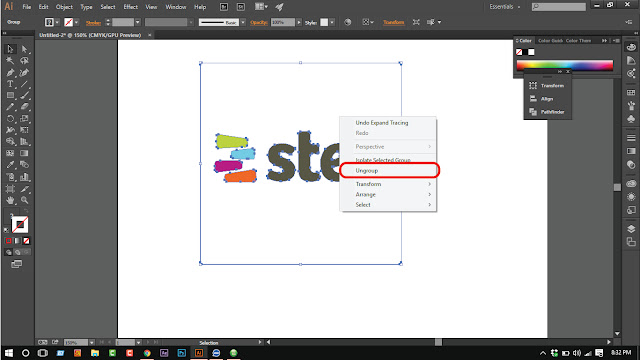Expand the Opacity value arrow
This screenshot has height=360, width=640.
coord(299,22)
